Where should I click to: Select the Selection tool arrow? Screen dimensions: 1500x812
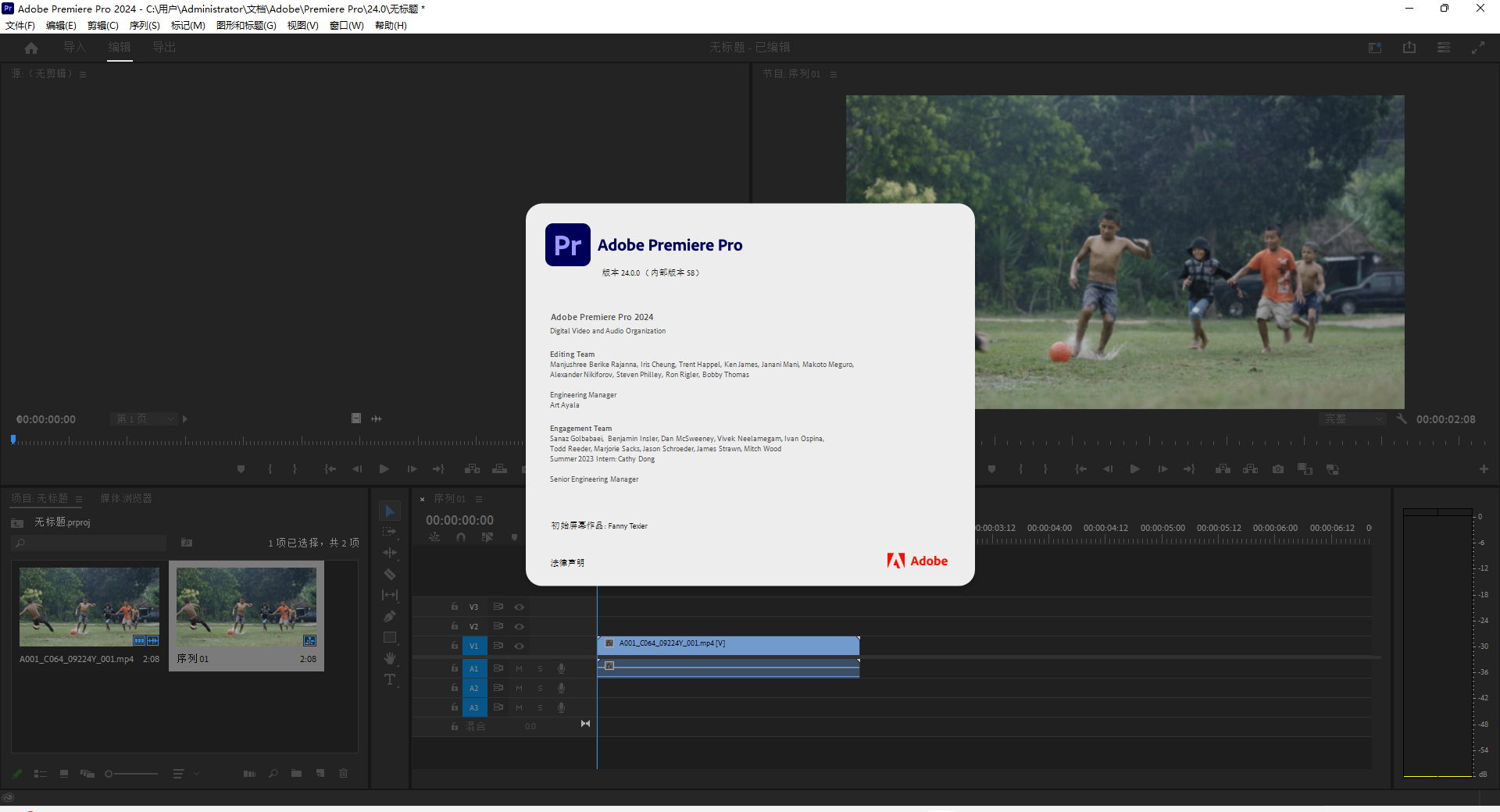tap(390, 511)
